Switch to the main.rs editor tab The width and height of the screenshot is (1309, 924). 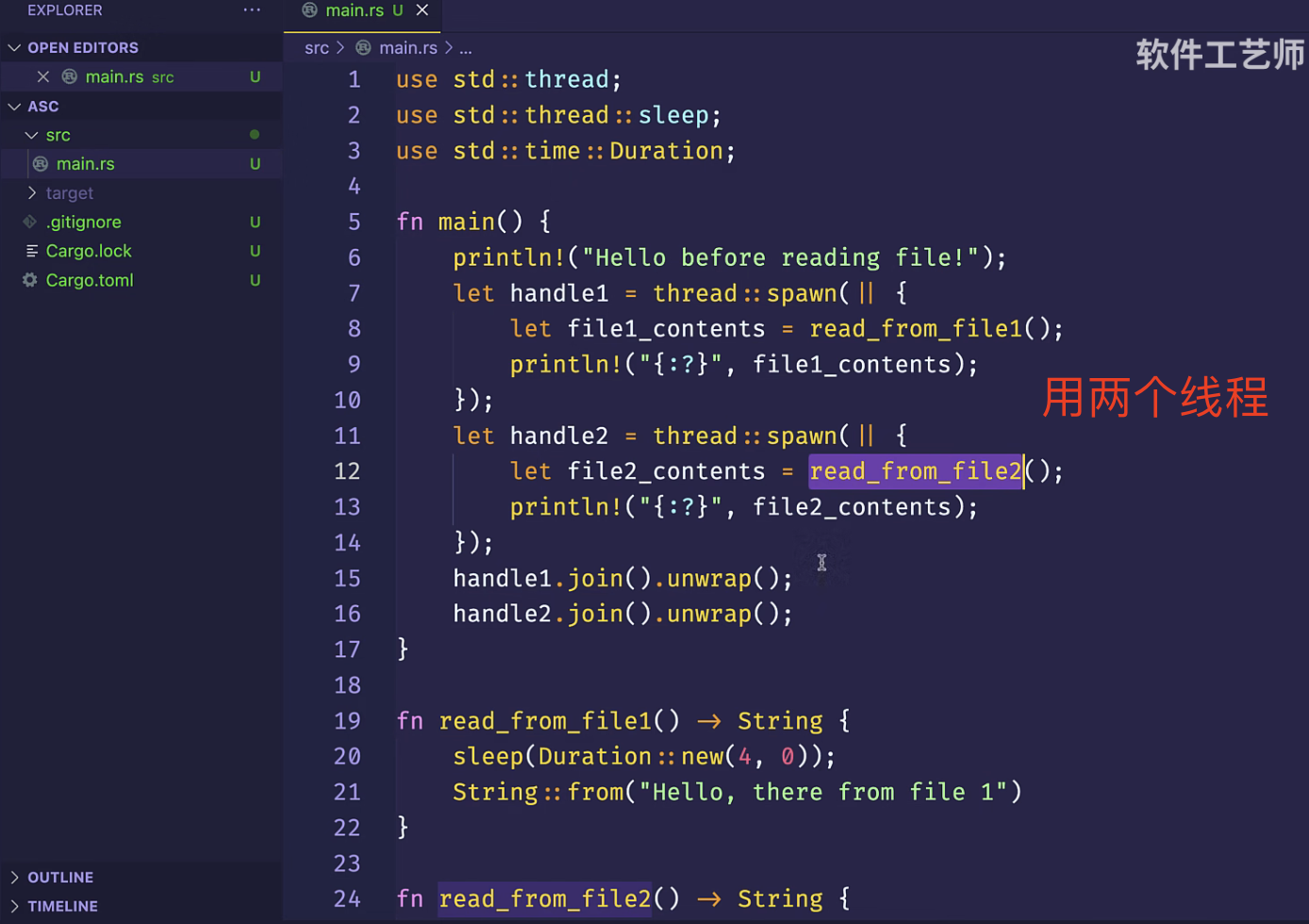(355, 10)
